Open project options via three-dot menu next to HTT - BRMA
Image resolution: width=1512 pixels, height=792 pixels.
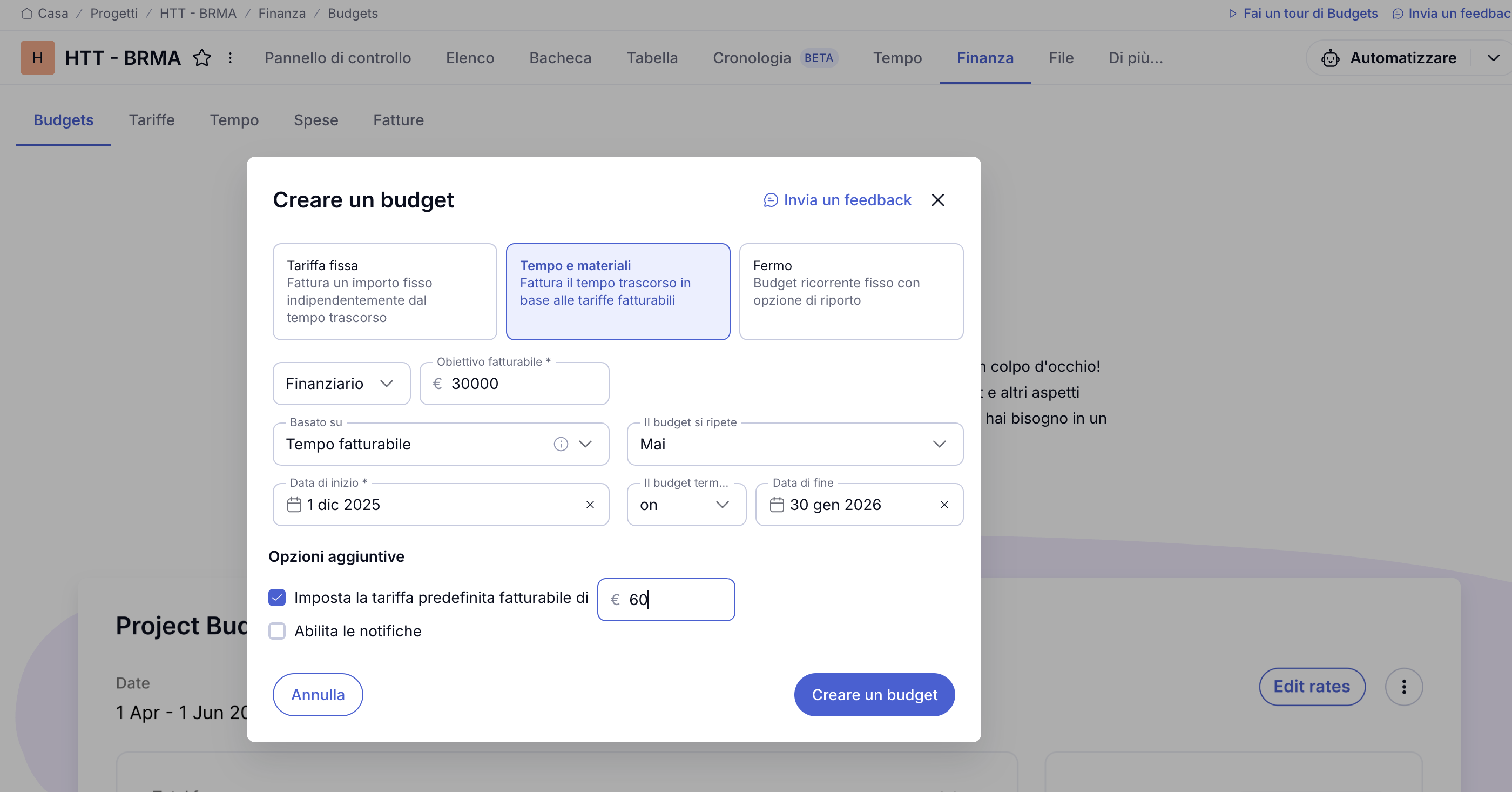point(230,57)
